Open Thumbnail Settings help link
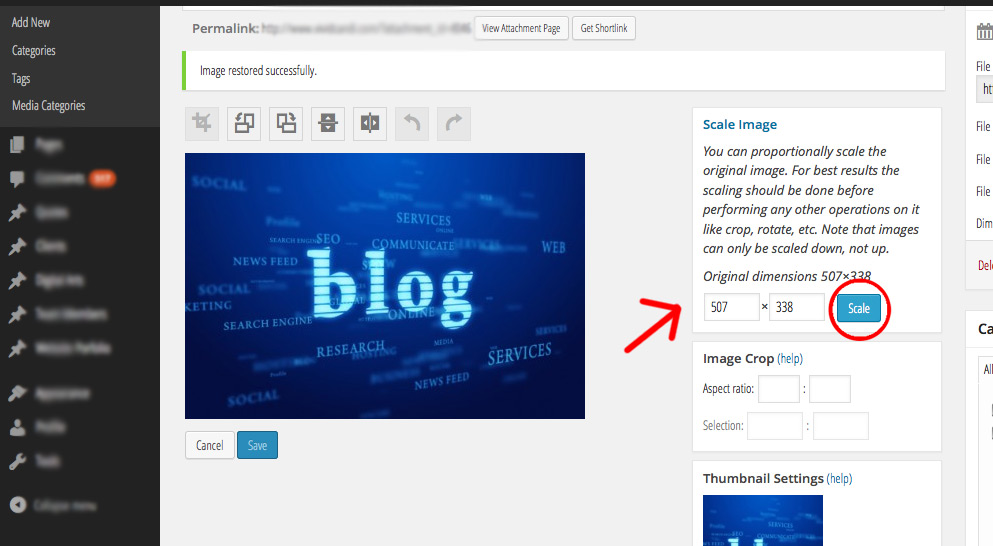Screen dimensions: 993x546 839,478
